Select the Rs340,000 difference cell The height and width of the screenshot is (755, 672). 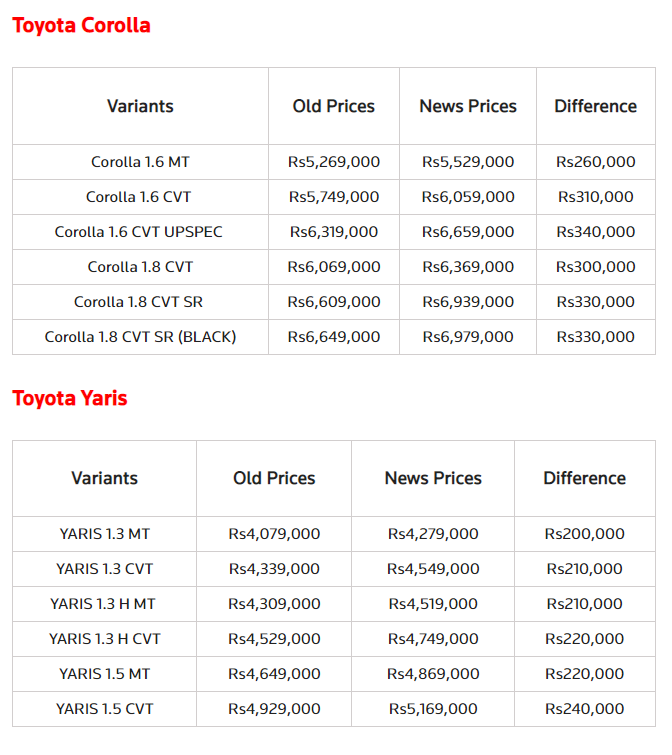pyautogui.click(x=596, y=232)
